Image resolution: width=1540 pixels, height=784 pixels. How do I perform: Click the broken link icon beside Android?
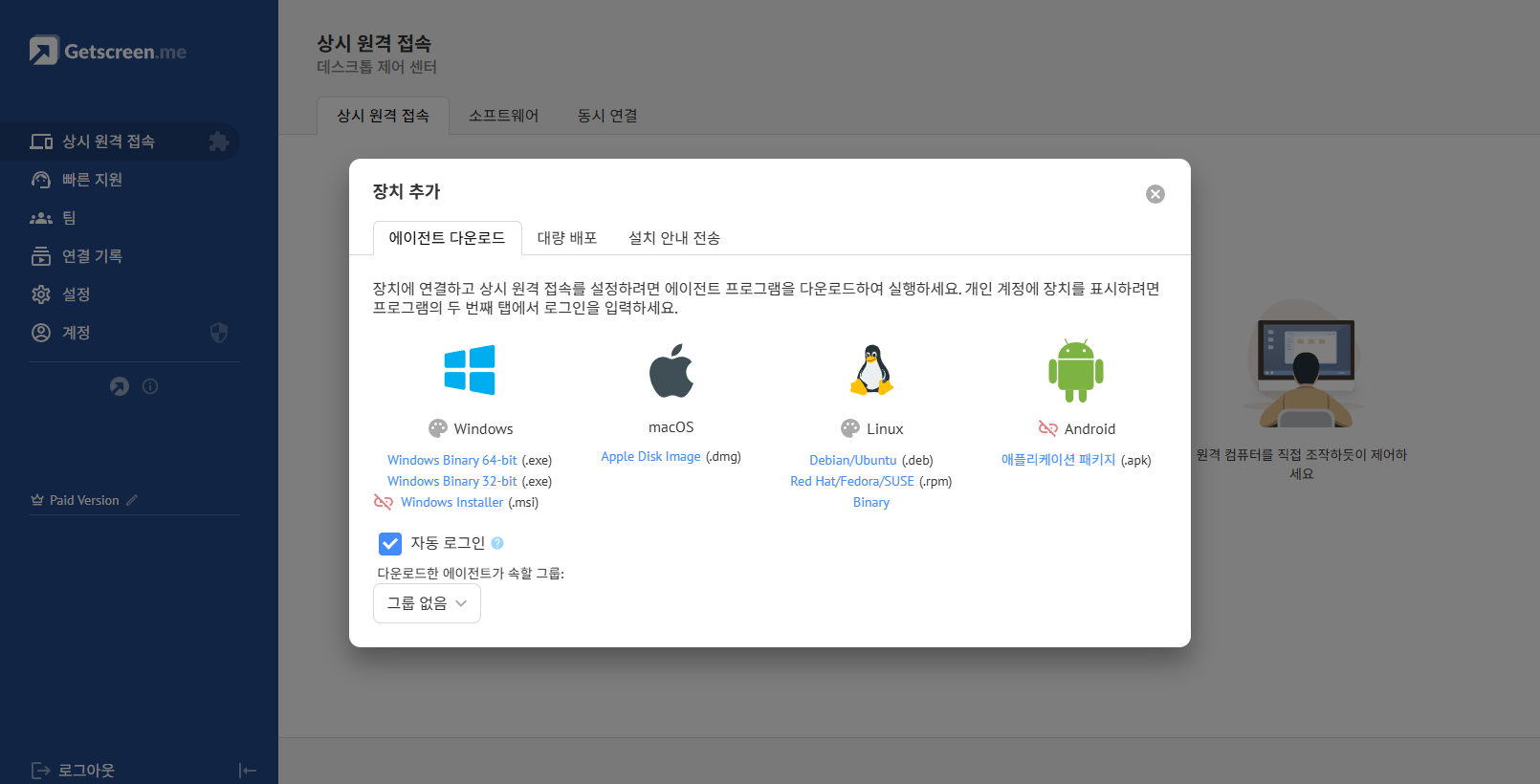[1048, 428]
